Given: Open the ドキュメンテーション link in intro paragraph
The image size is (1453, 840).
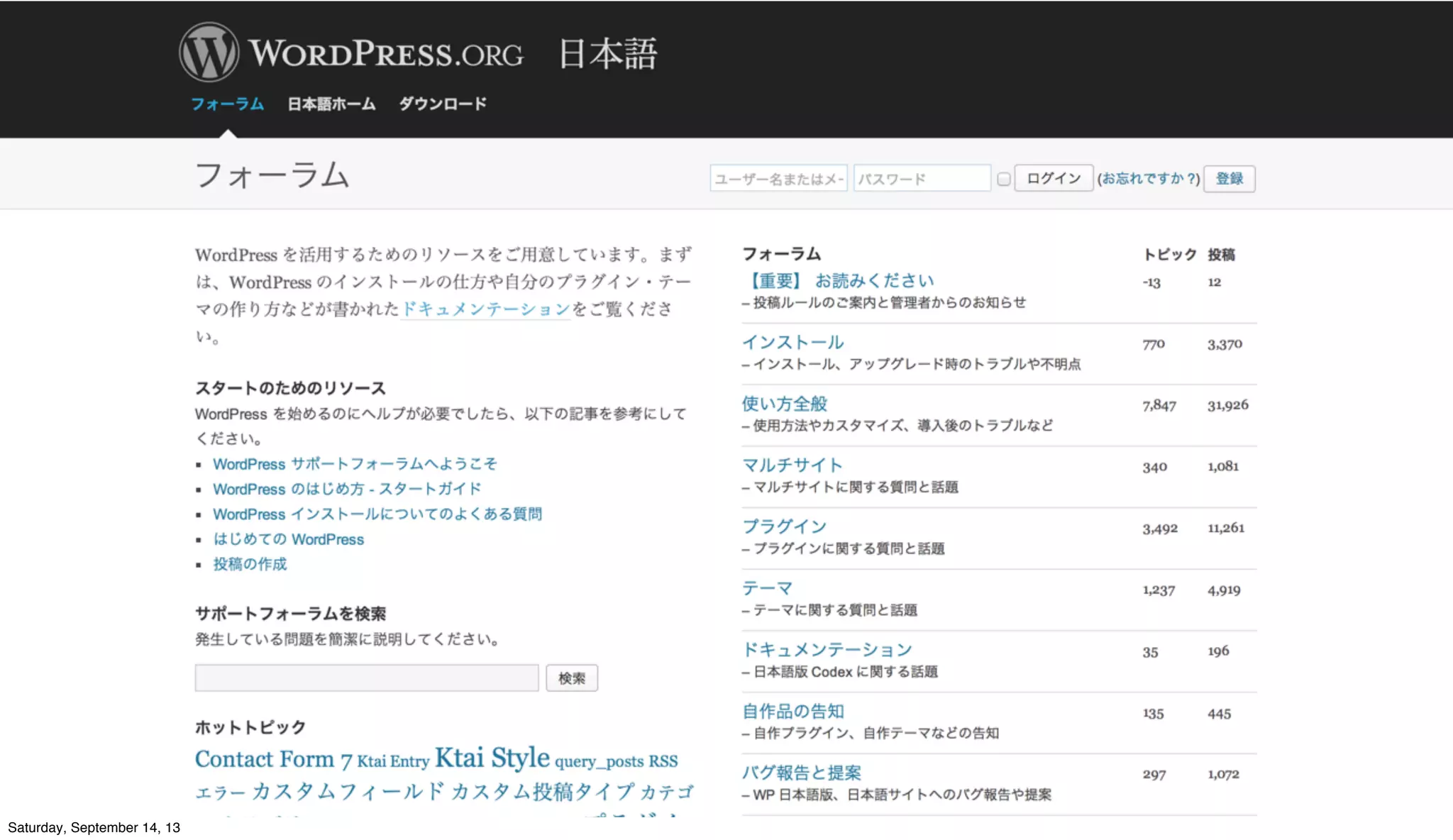Looking at the screenshot, I should point(486,309).
